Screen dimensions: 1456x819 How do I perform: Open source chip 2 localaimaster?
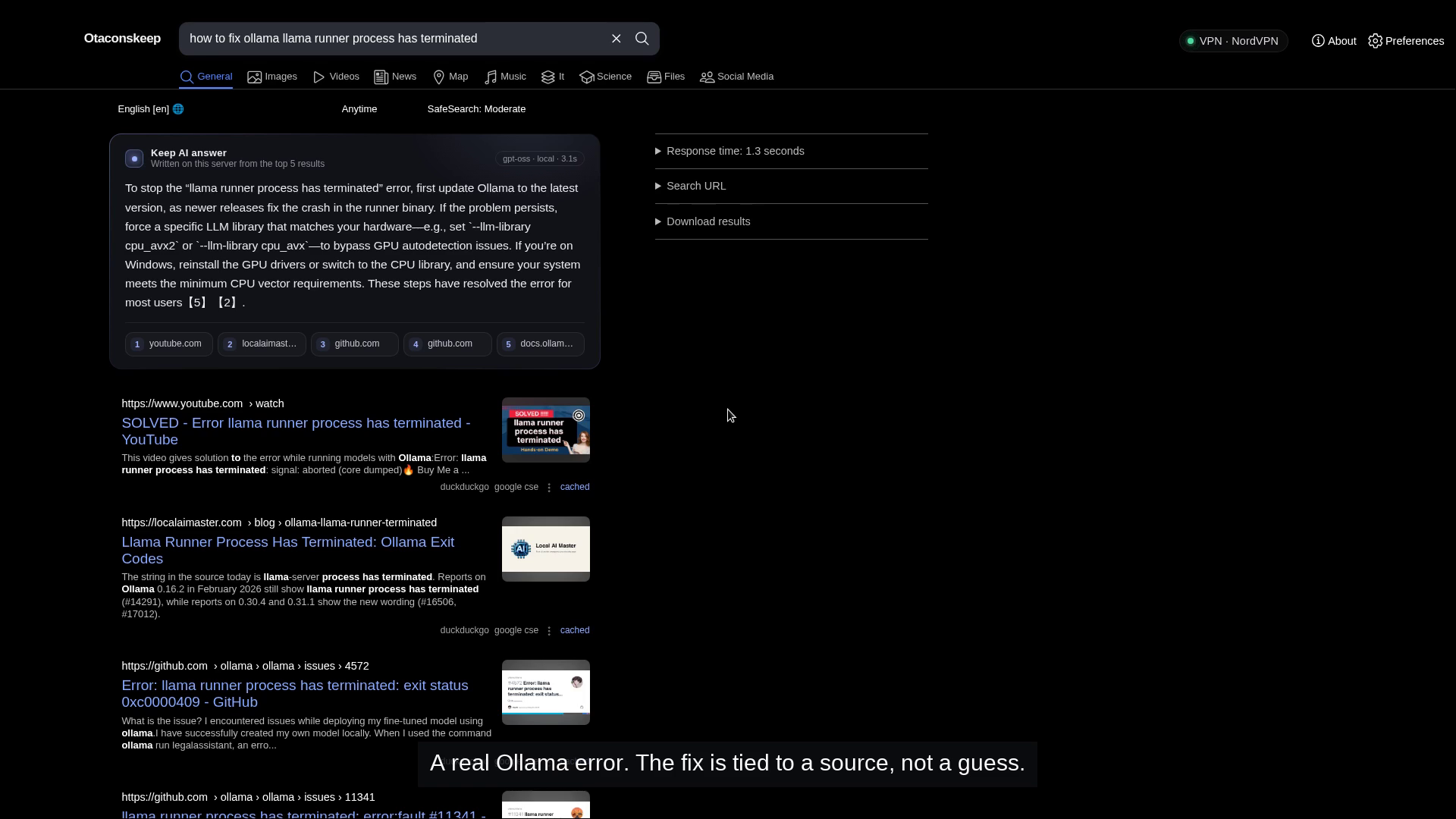(x=262, y=344)
